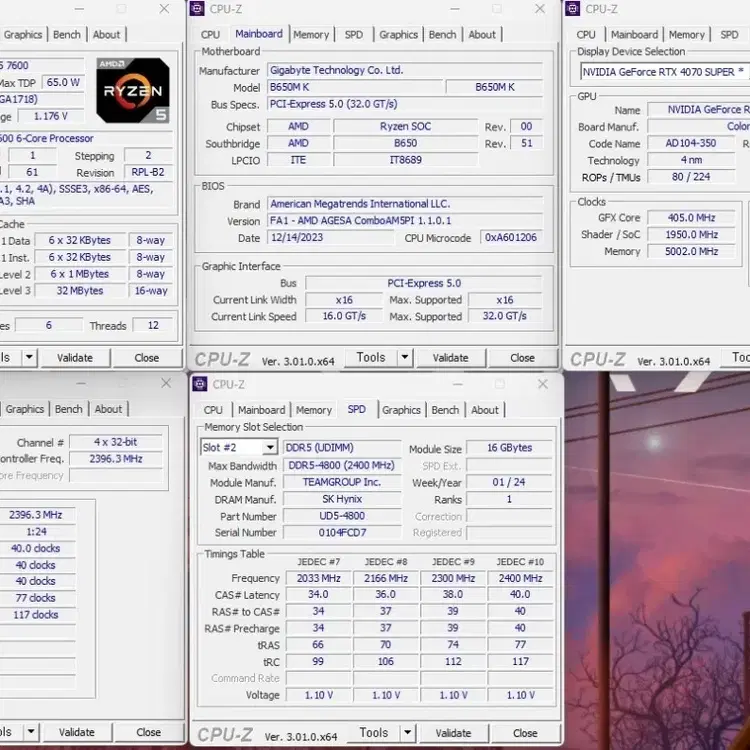
Task: Click the 4 x 32-bit channel value
Action: click(116, 442)
